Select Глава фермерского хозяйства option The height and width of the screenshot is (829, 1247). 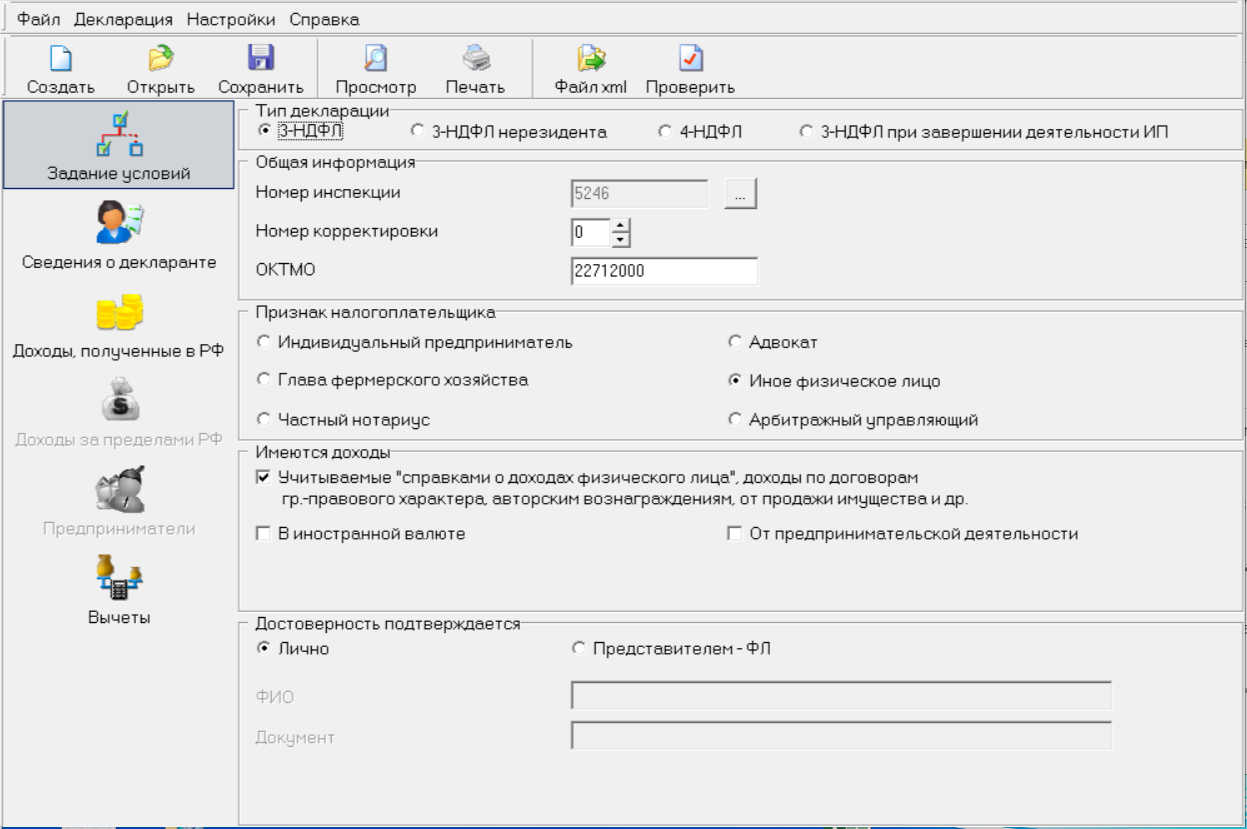coord(263,380)
